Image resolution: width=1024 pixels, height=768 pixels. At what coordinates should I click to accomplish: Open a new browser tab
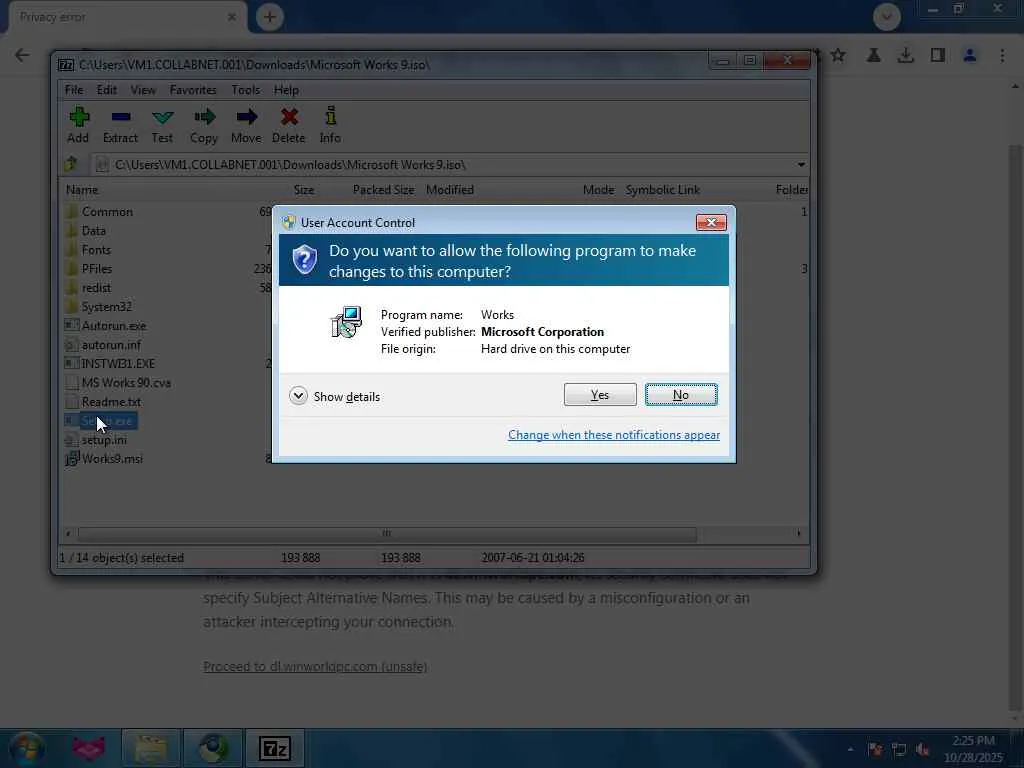coord(270,16)
